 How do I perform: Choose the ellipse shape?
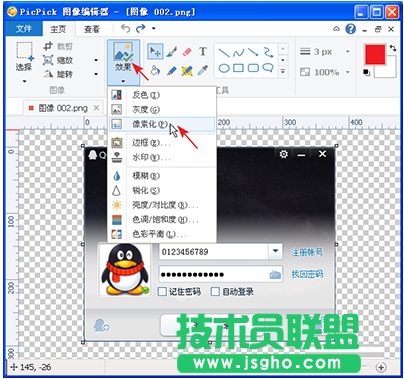pos(224,68)
